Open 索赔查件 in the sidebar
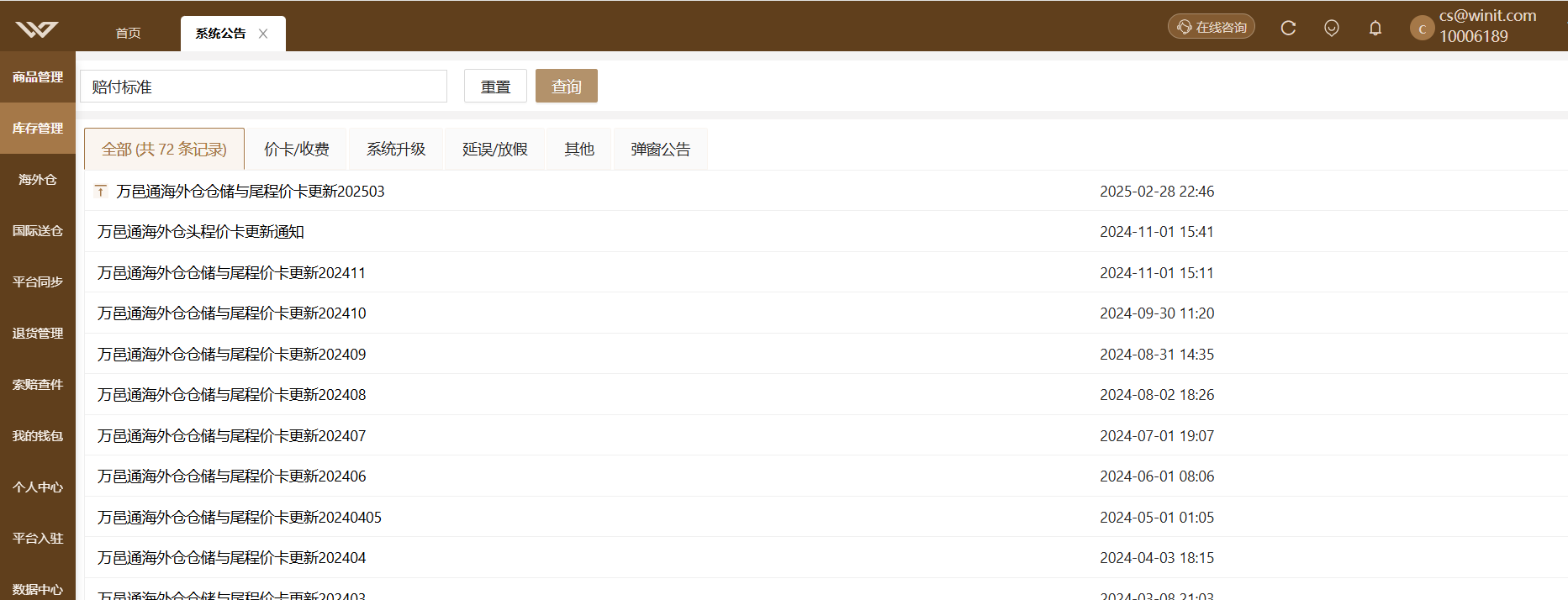This screenshot has width=1568, height=600. (x=38, y=385)
